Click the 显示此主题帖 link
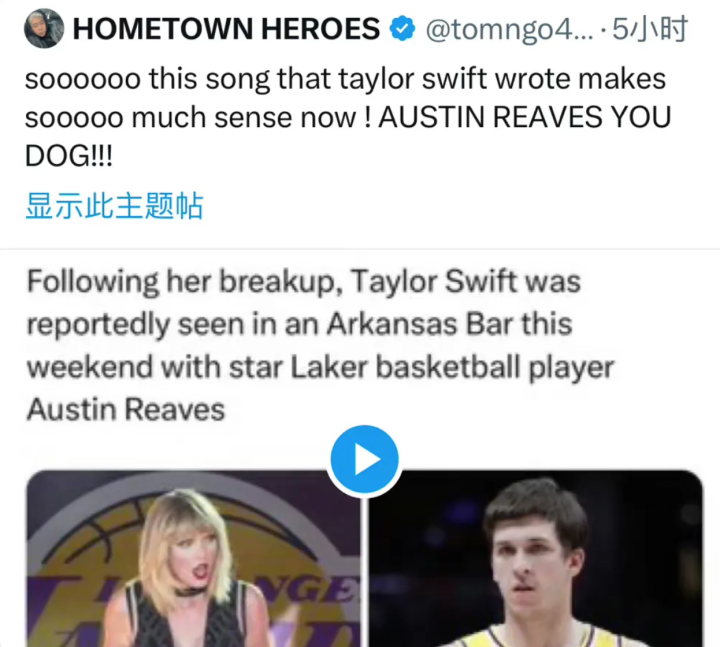Screen dimensions: 720x647 point(114,206)
